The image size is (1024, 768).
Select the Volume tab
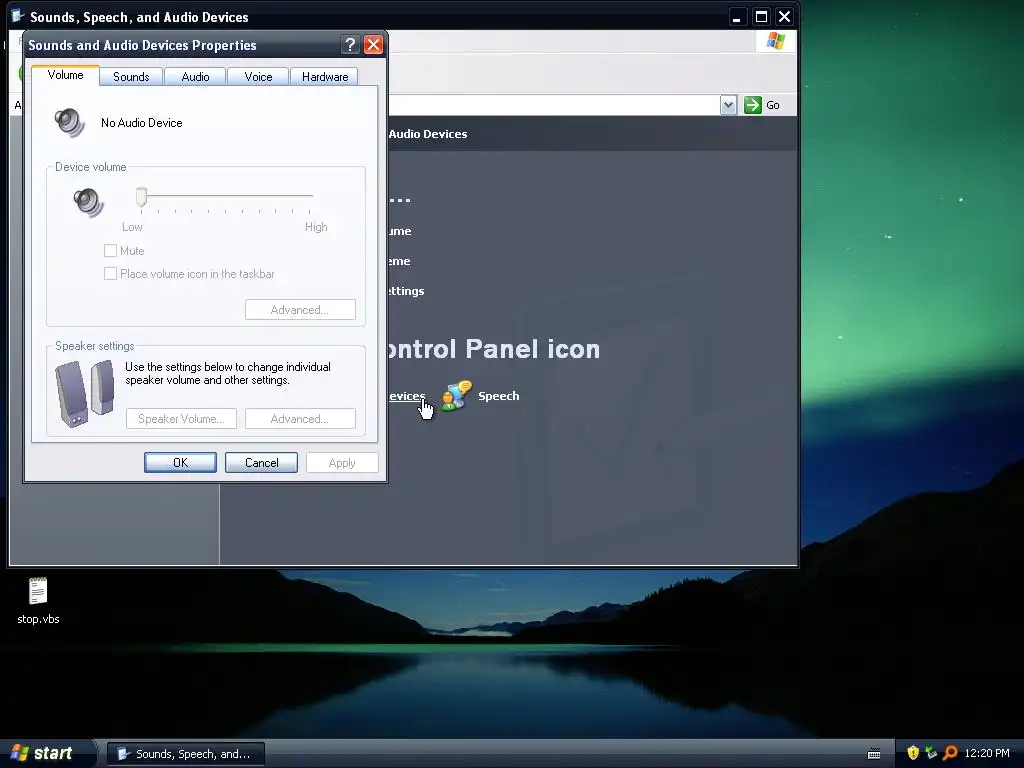(x=65, y=75)
